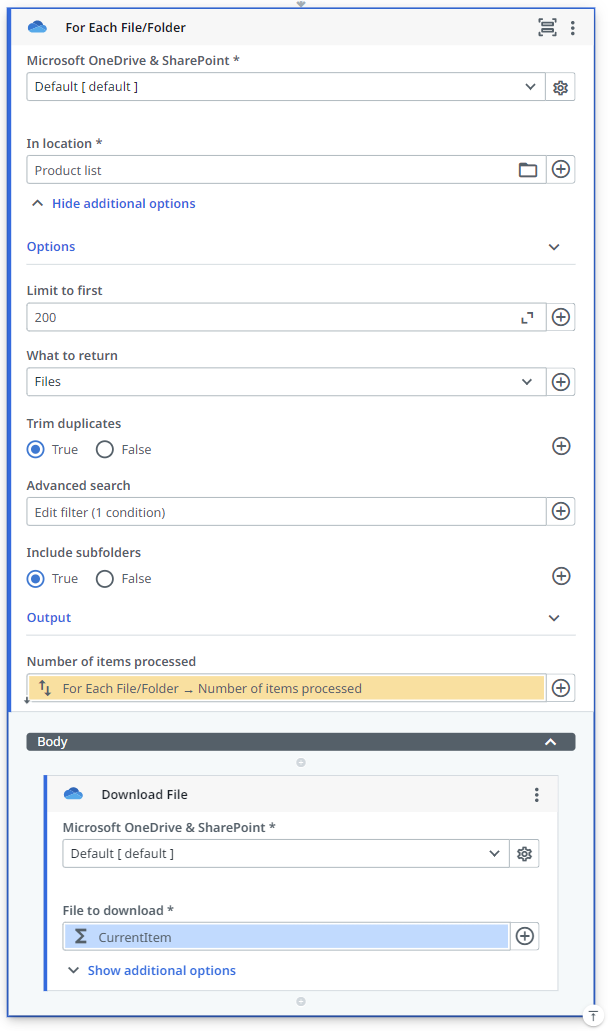The height and width of the screenshot is (1031, 608).
Task: Click the scope focus icon in the For Each header
Action: pyautogui.click(x=547, y=28)
